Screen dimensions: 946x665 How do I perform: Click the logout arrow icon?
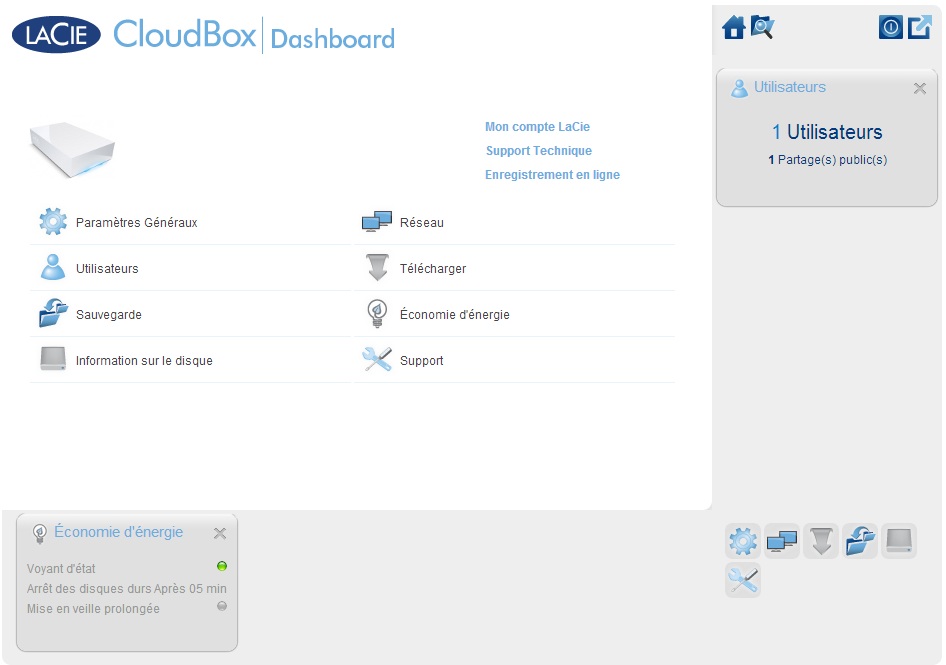pos(920,27)
